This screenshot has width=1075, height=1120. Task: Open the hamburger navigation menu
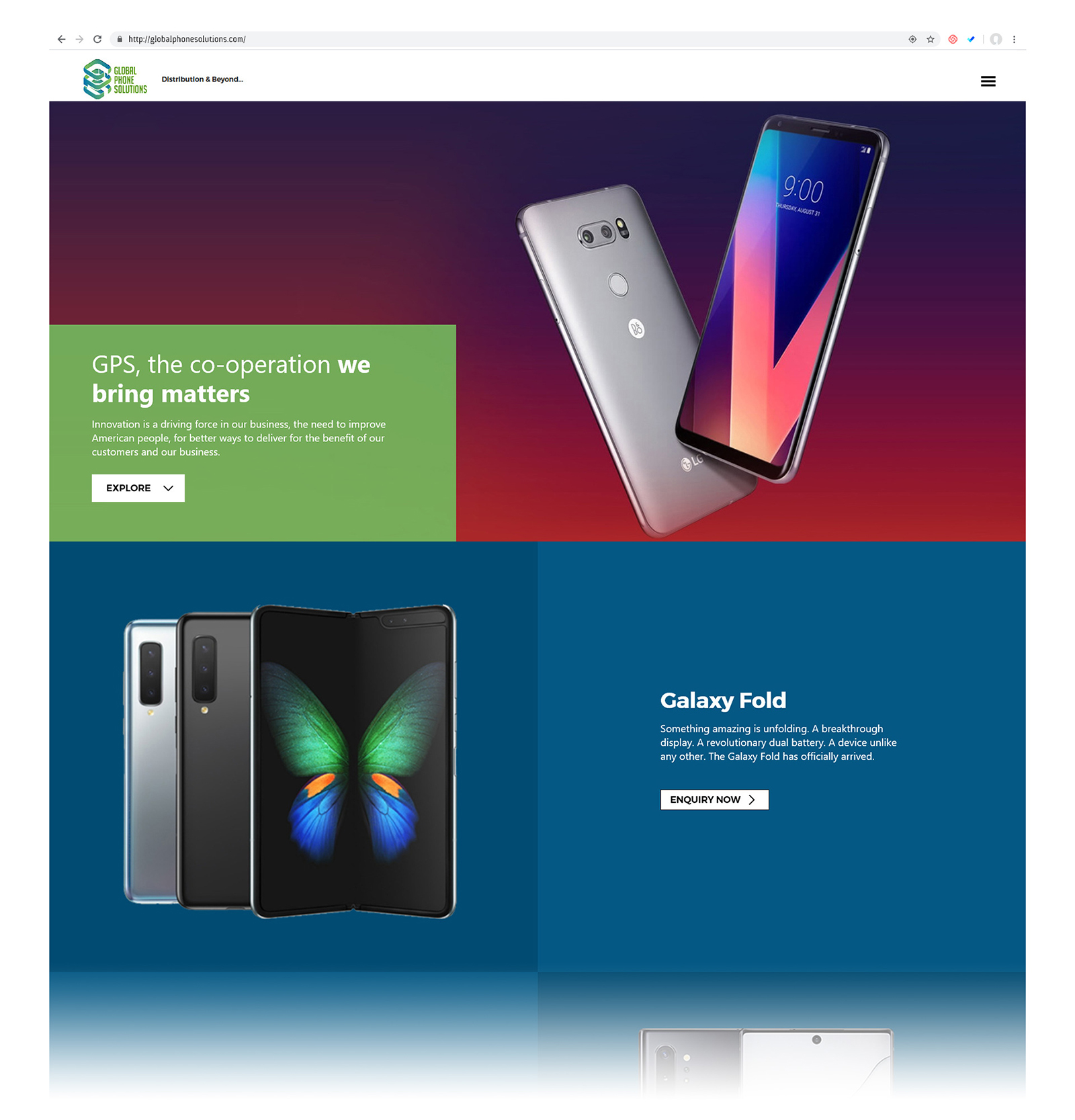point(988,81)
